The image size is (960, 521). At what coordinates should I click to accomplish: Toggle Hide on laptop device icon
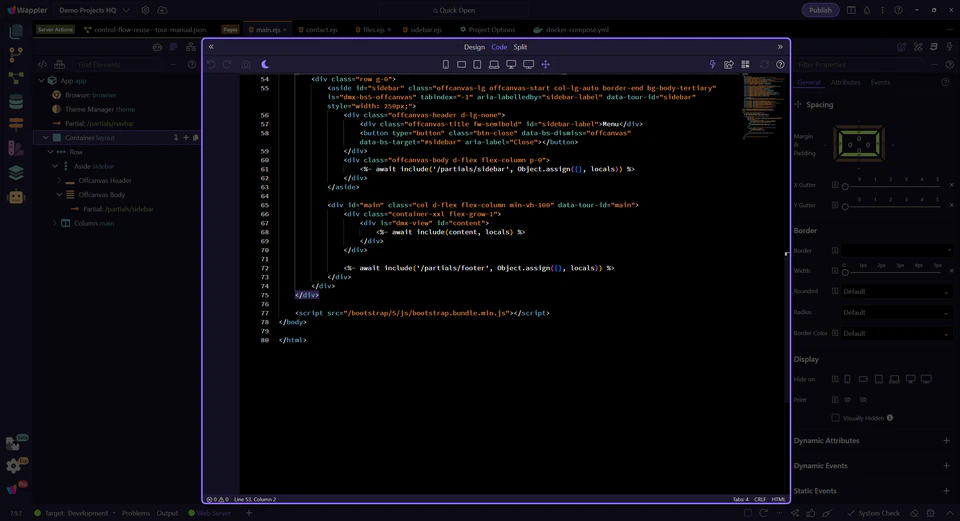tap(894, 380)
